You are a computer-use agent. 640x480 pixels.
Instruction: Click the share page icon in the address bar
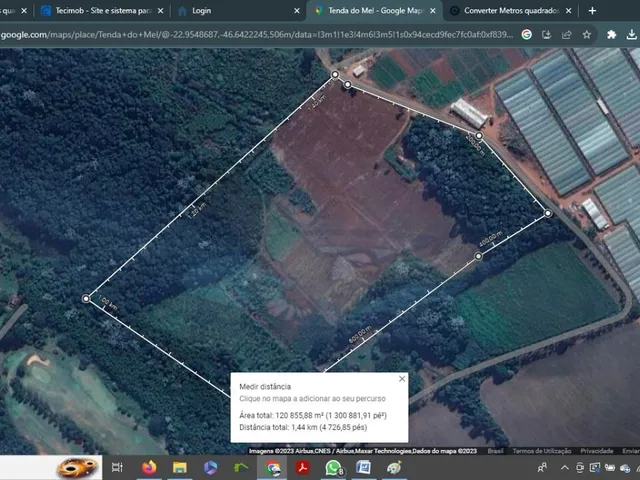(x=567, y=35)
